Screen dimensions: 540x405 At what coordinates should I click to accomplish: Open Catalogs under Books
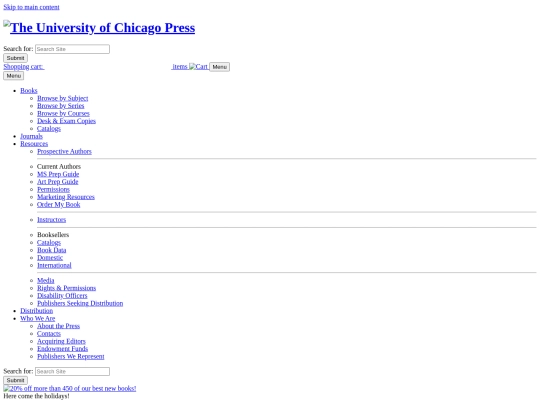(x=49, y=128)
